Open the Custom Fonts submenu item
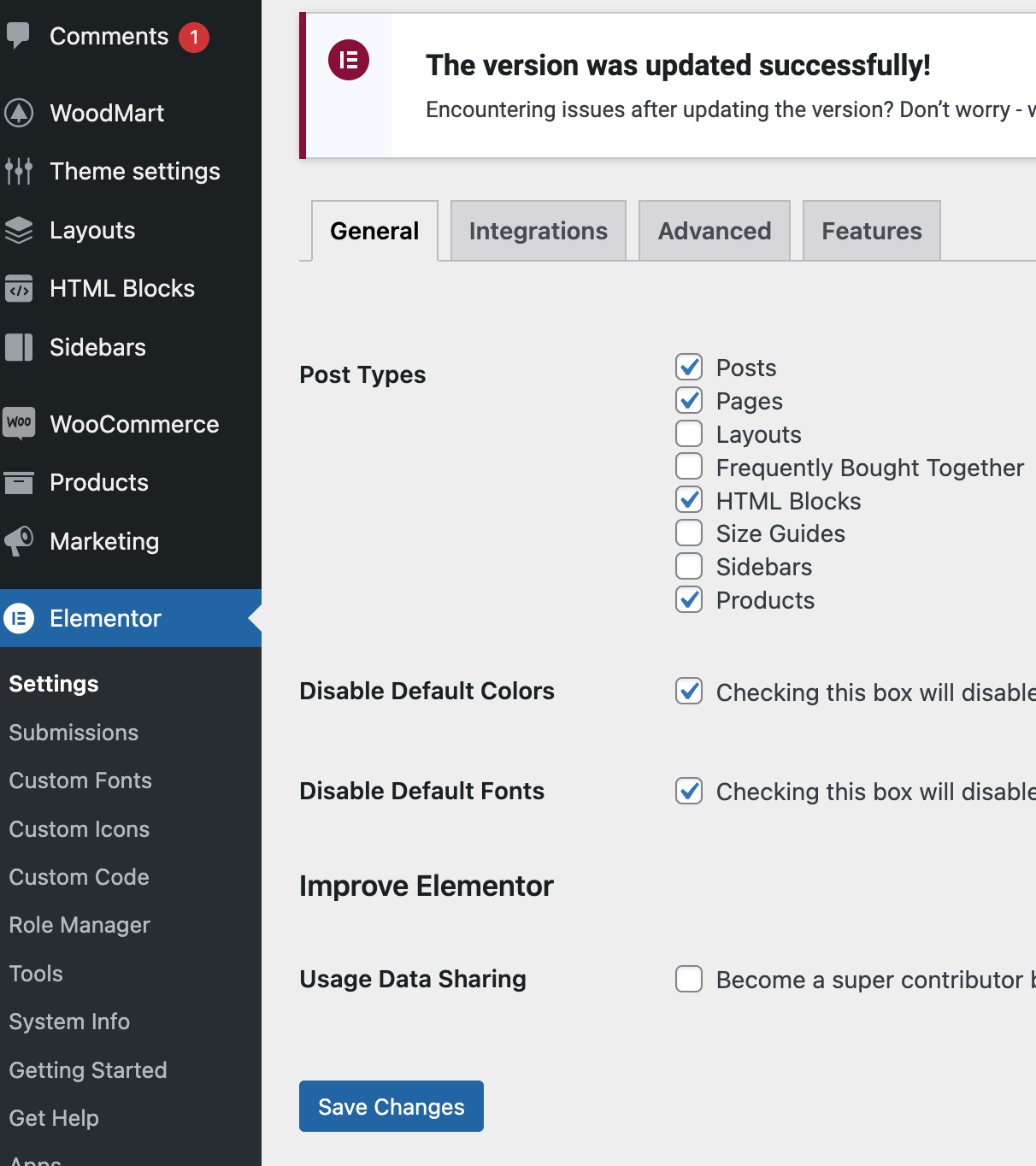Image resolution: width=1036 pixels, height=1166 pixels. (80, 780)
